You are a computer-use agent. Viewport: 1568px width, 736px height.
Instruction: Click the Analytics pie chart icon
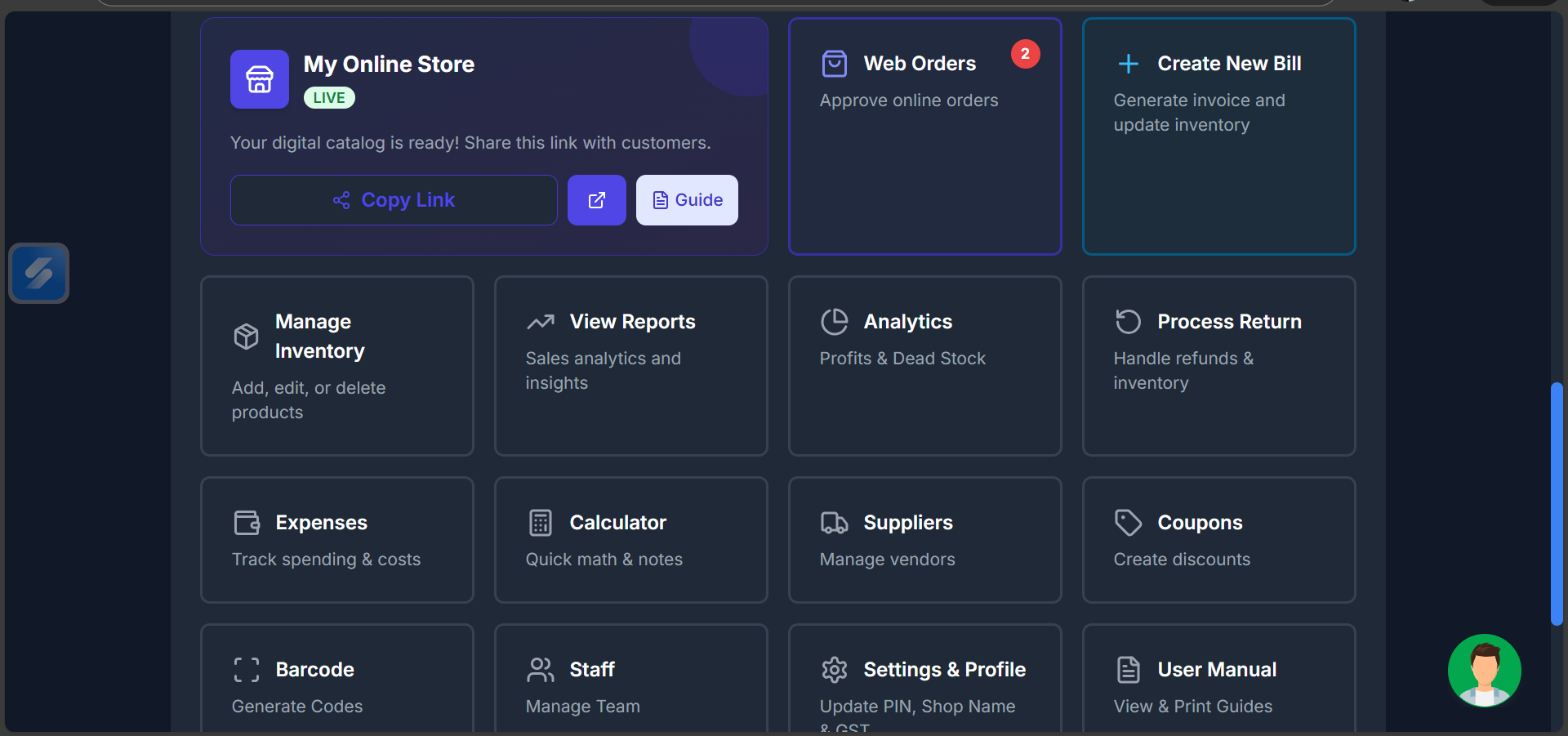834,322
